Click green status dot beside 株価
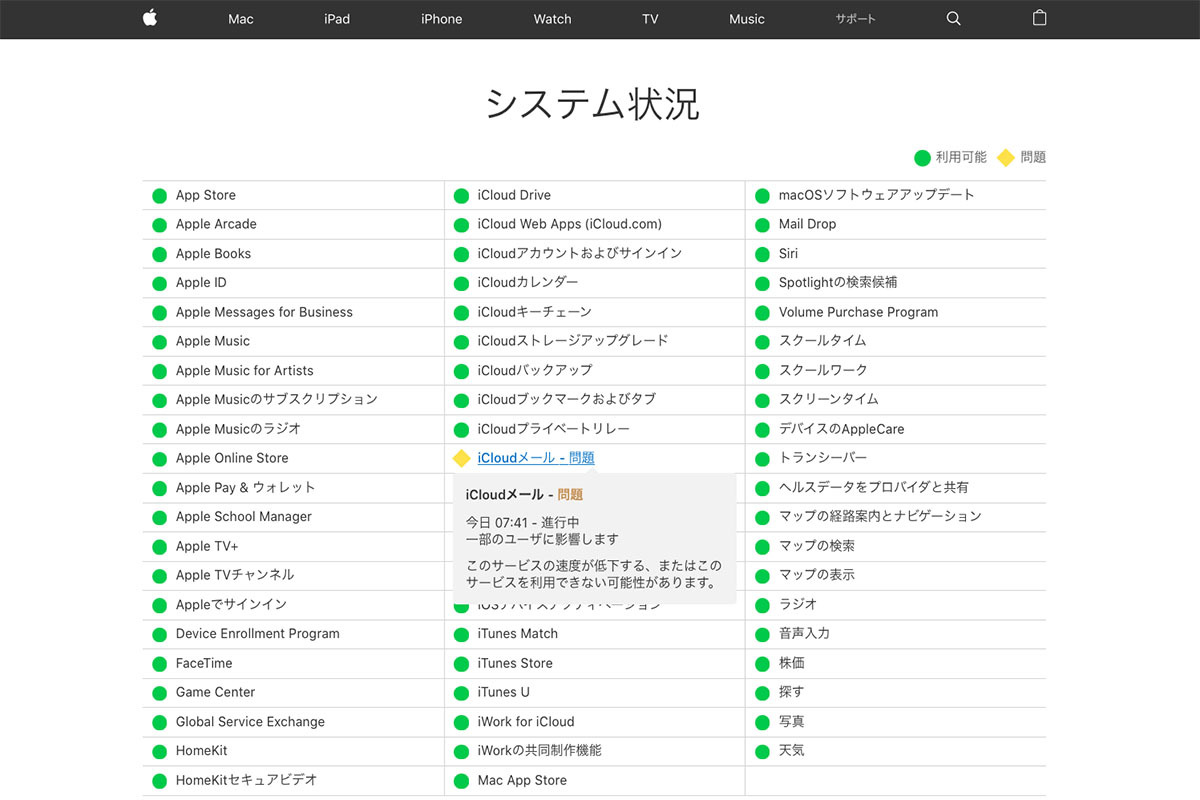The height and width of the screenshot is (800, 1200). pyautogui.click(x=762, y=664)
